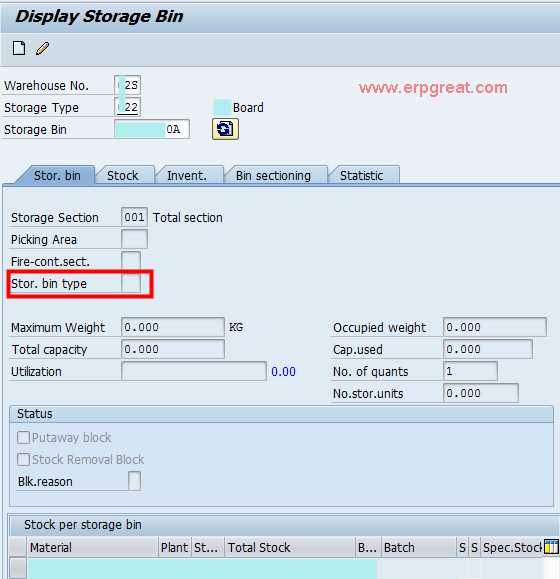
Task: Select the Stor. bin tab
Action: [x=57, y=175]
